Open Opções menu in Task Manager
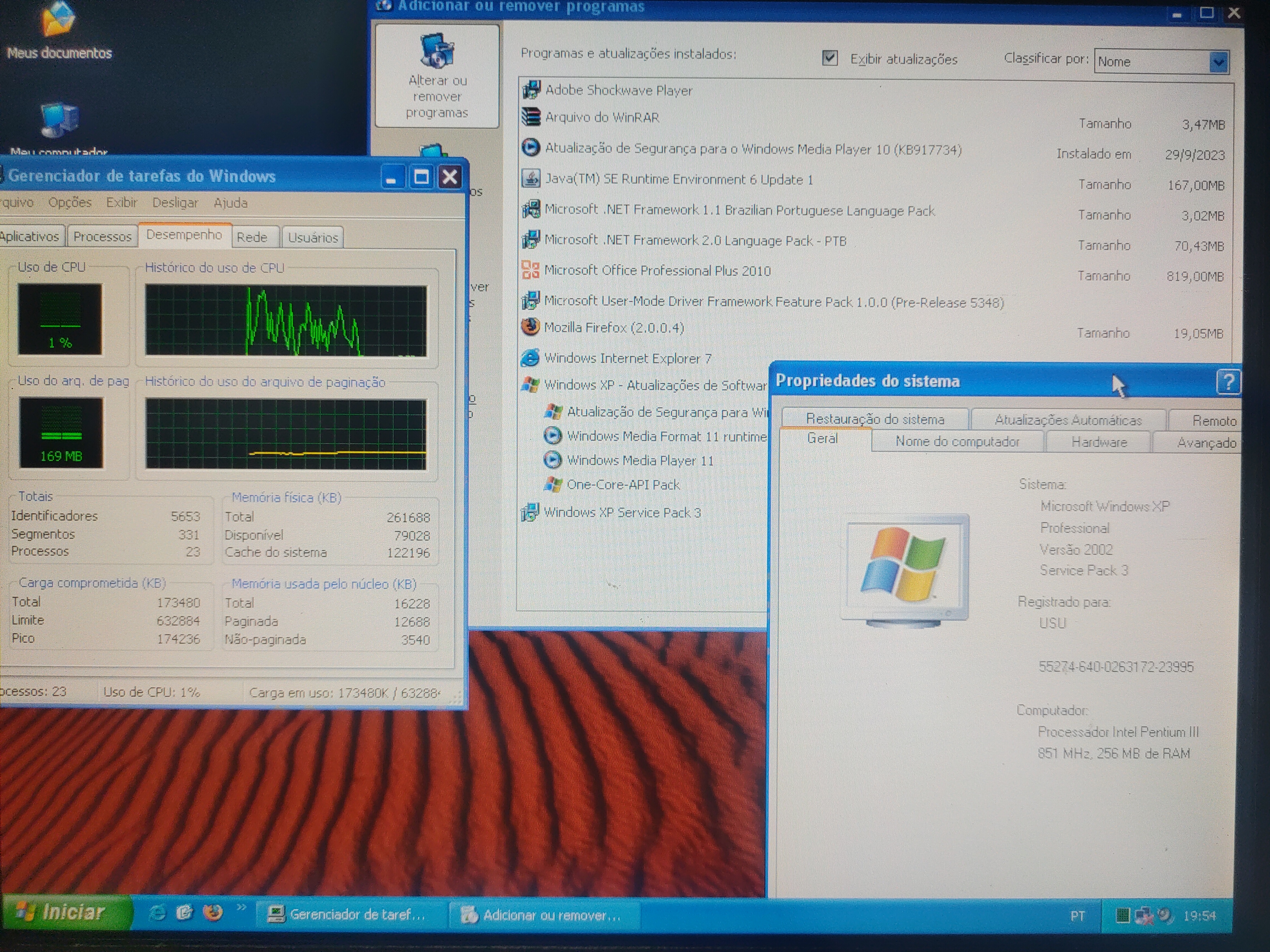 pos(70,202)
